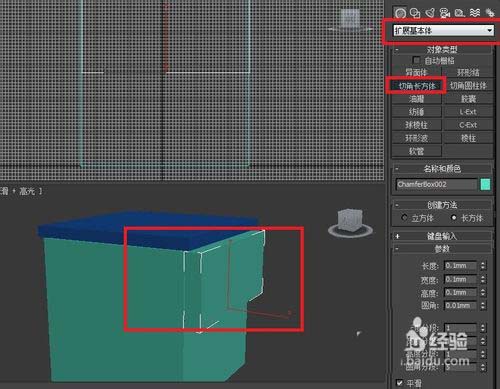
Task: Click the ChamferBox002 name field
Action: (437, 184)
